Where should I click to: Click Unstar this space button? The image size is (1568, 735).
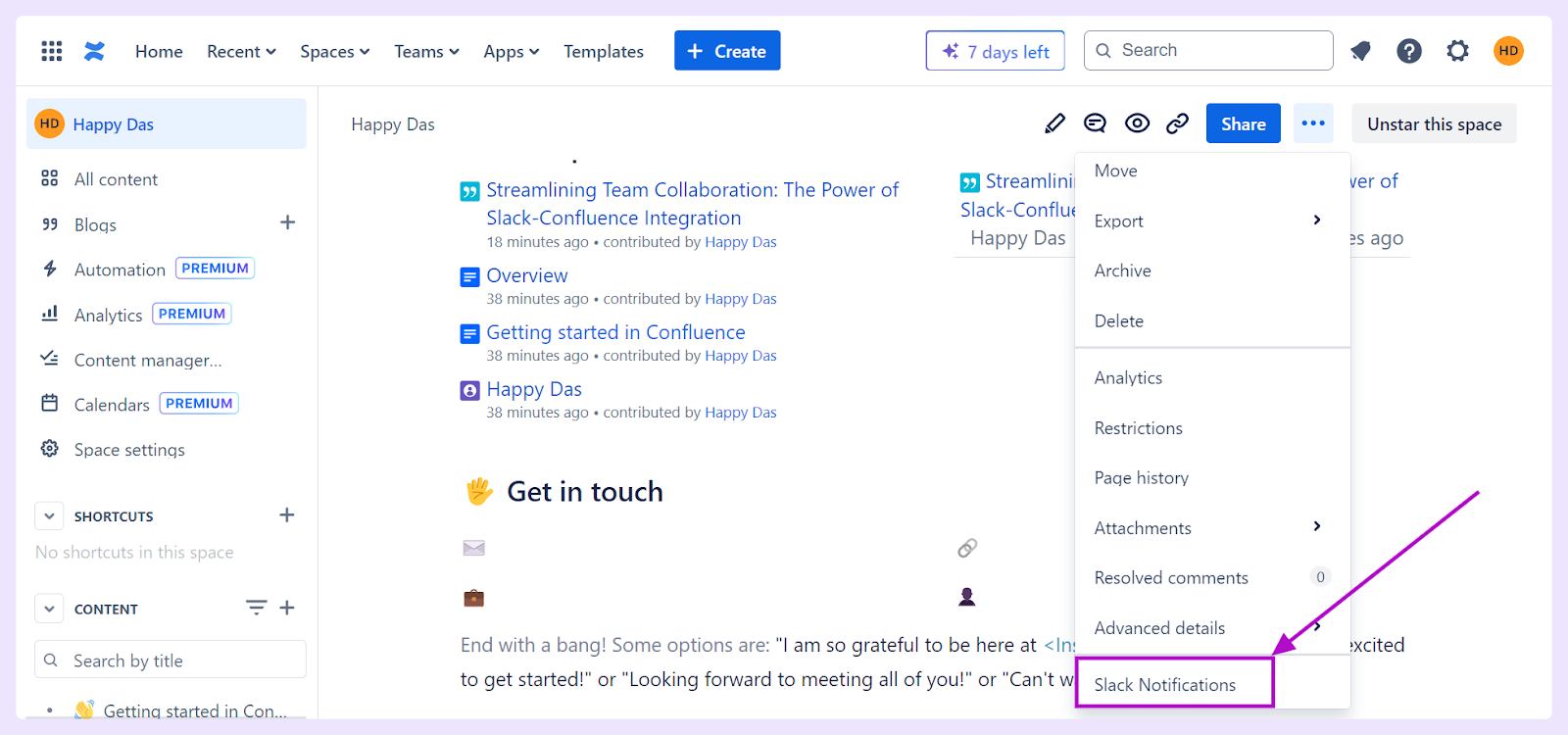pos(1434,123)
